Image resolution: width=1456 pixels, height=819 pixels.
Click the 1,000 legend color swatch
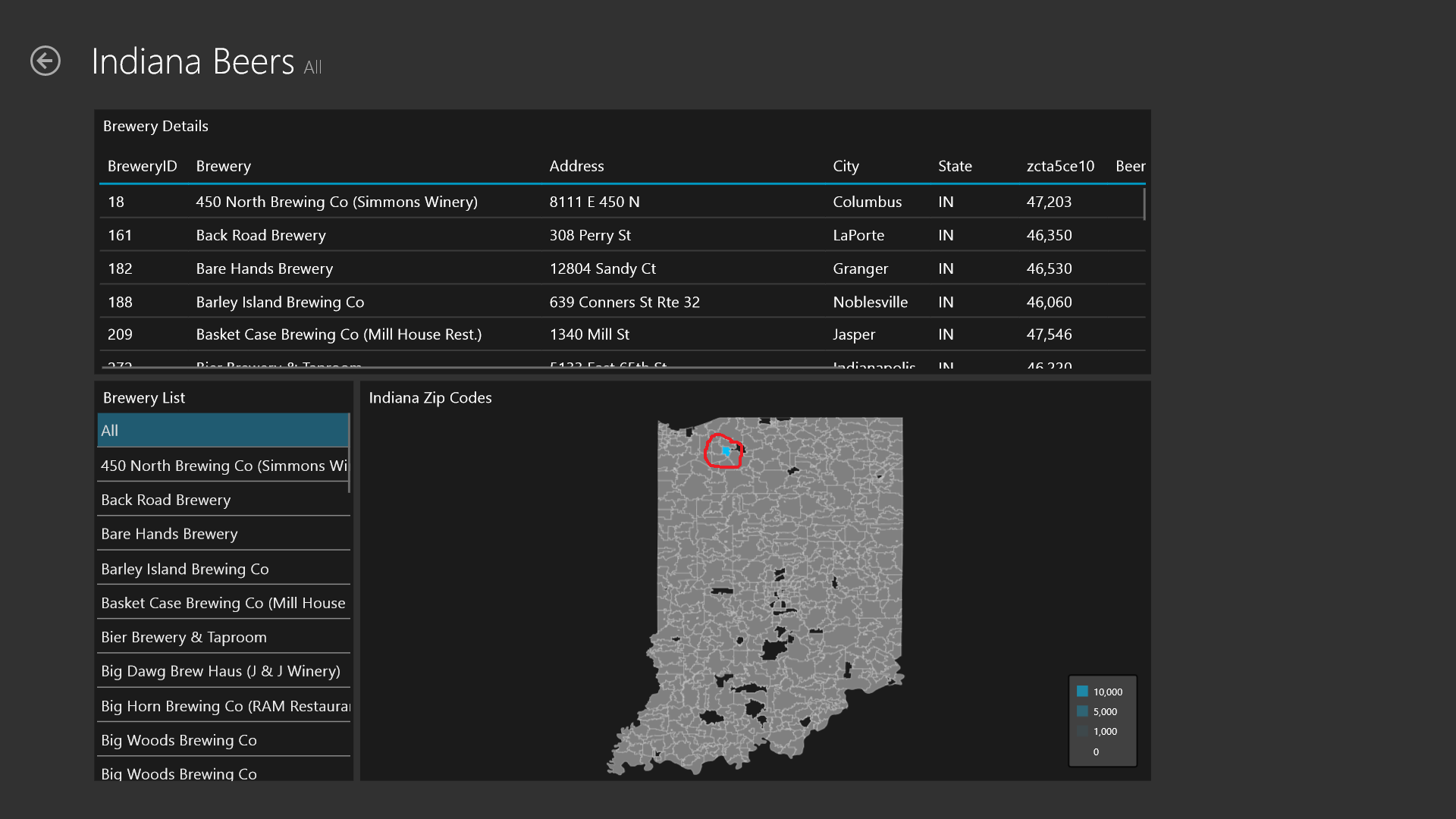[1082, 731]
